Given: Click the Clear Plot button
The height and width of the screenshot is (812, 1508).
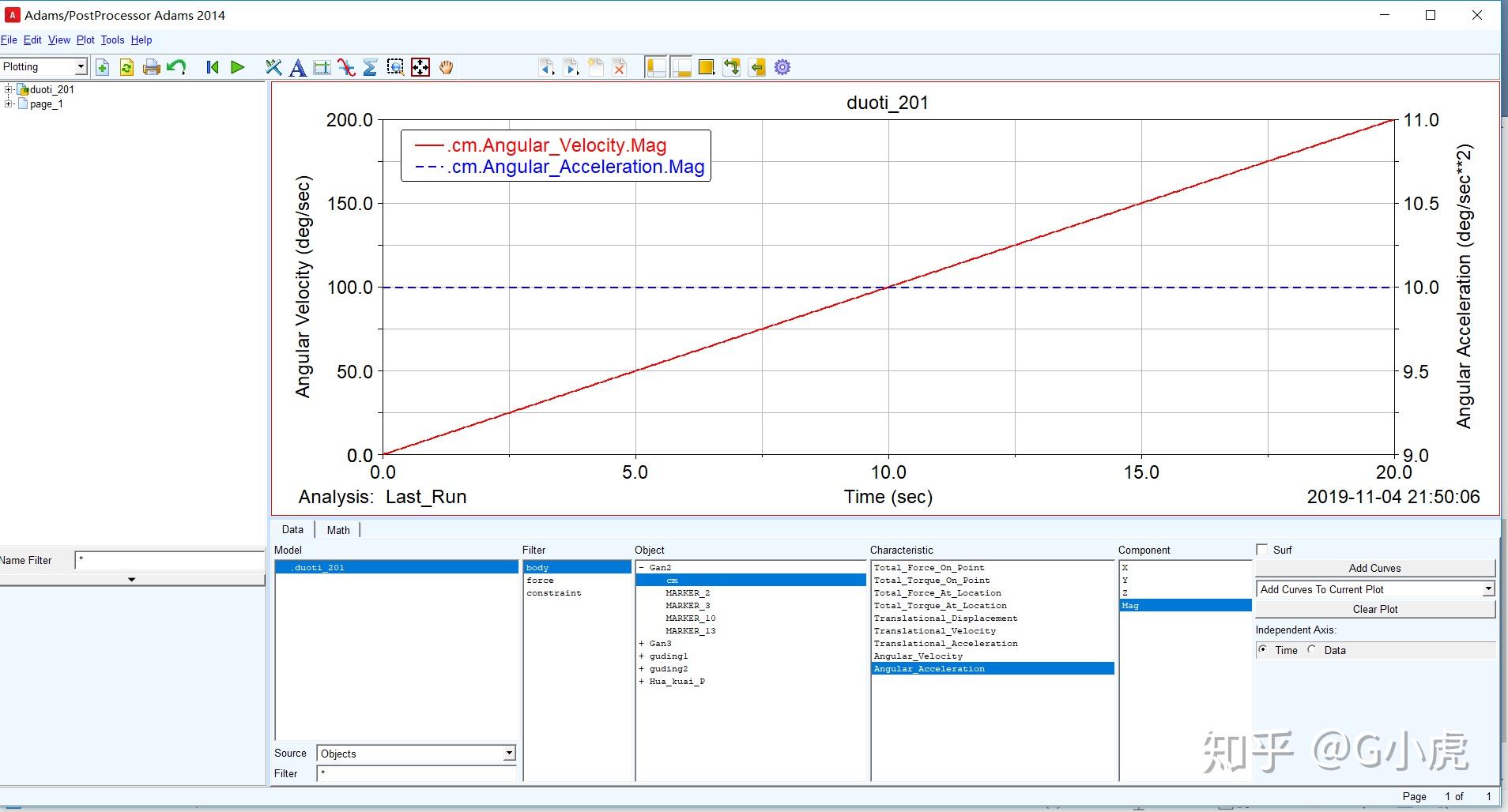Looking at the screenshot, I should point(1374,609).
